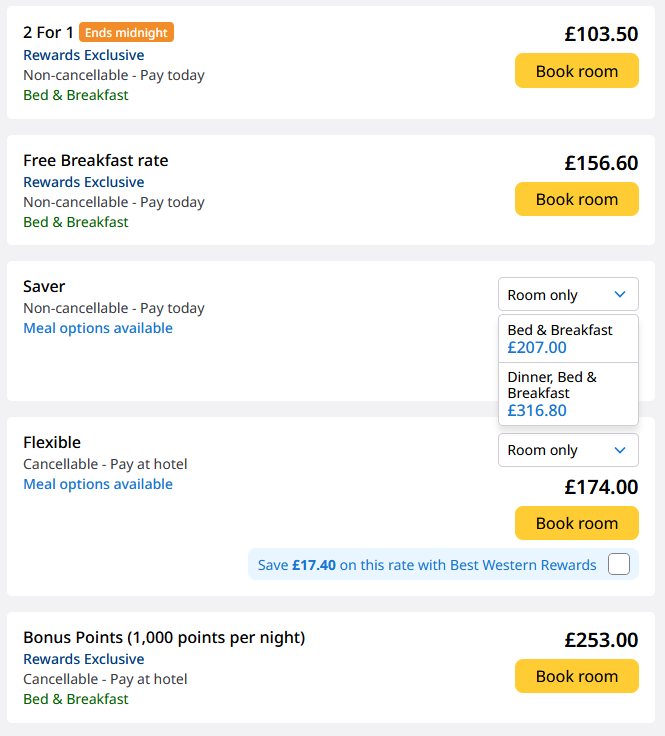Screen dimensions: 665x736
Task: Click the Saver rate title
Action: point(44,286)
